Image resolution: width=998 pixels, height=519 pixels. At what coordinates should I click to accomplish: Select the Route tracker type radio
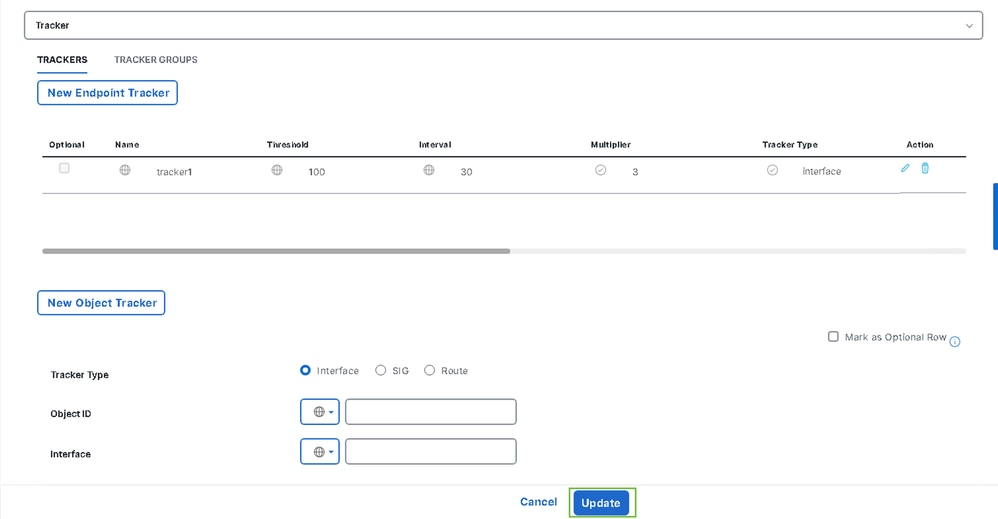coord(430,370)
